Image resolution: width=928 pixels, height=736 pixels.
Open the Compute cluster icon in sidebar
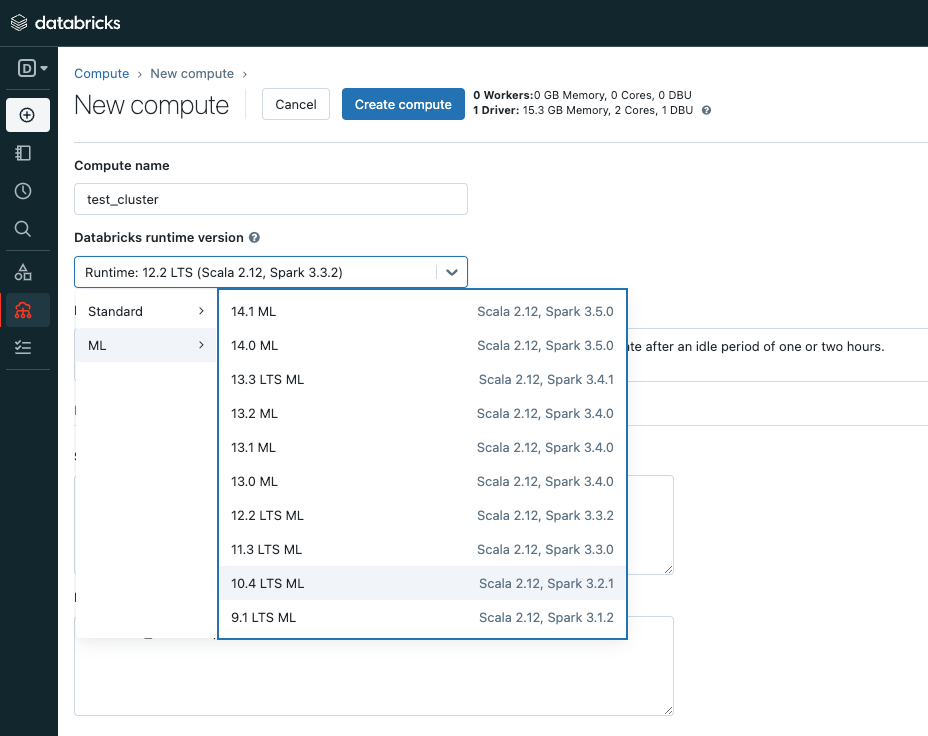(23, 310)
